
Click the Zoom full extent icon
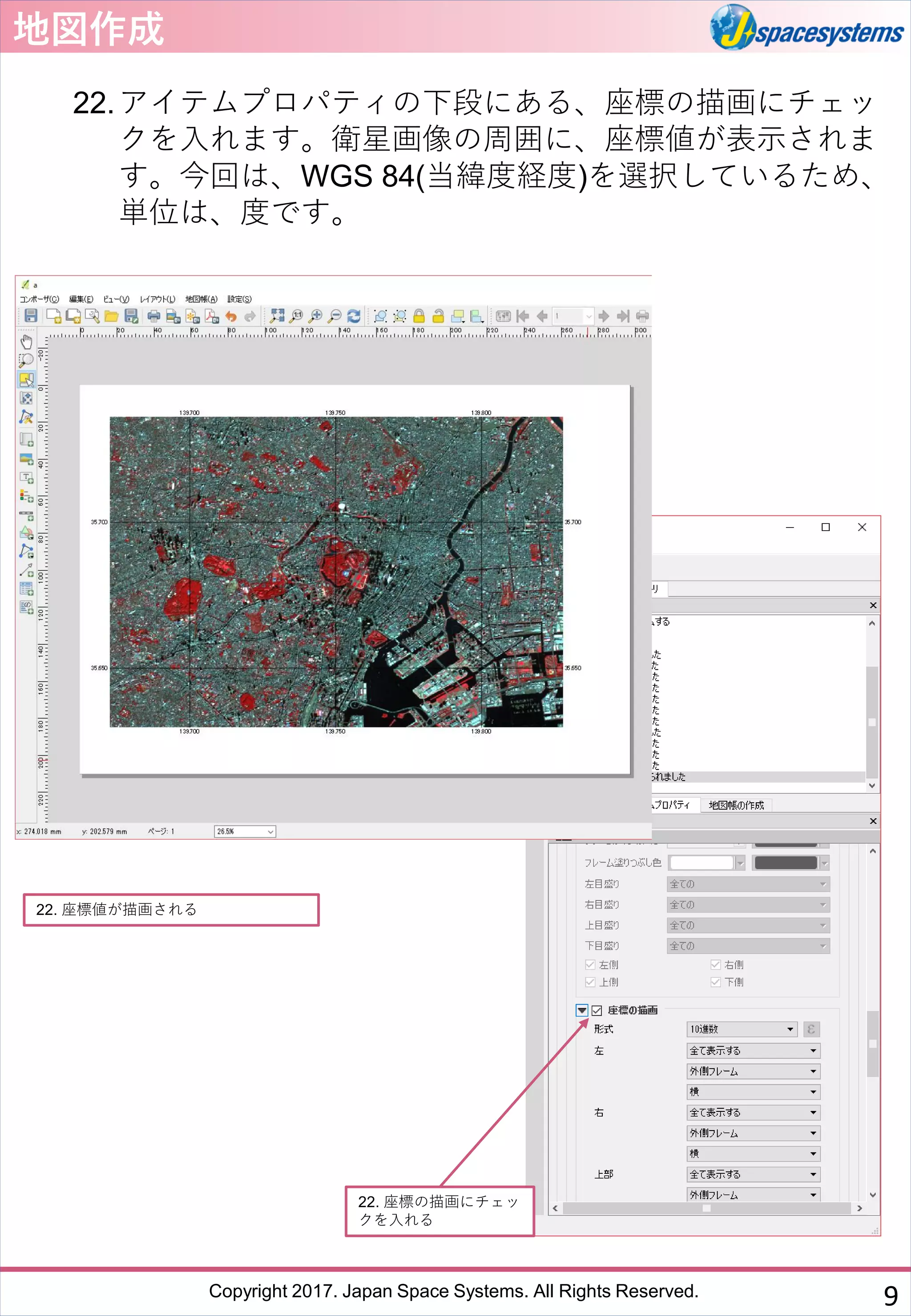(x=278, y=316)
